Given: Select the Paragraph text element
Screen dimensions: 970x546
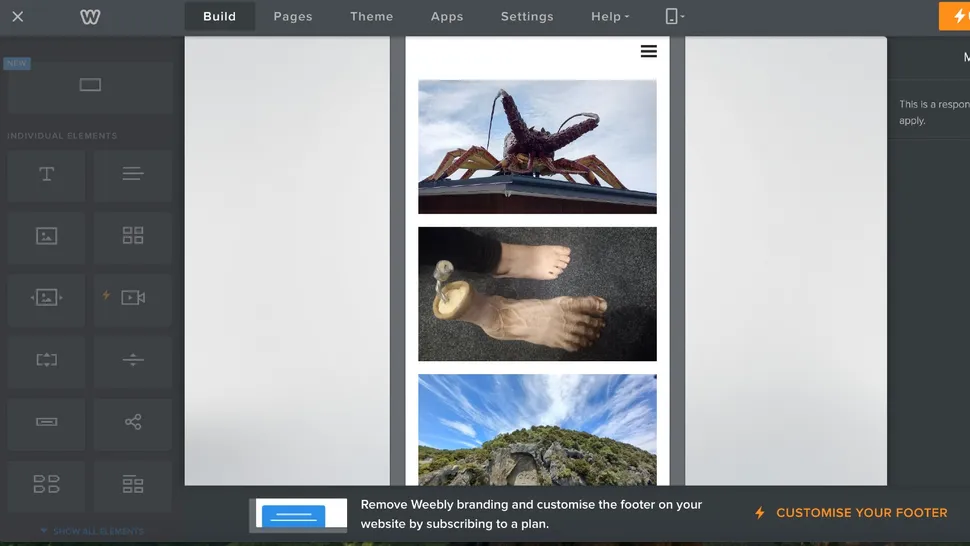Looking at the screenshot, I should click(133, 175).
